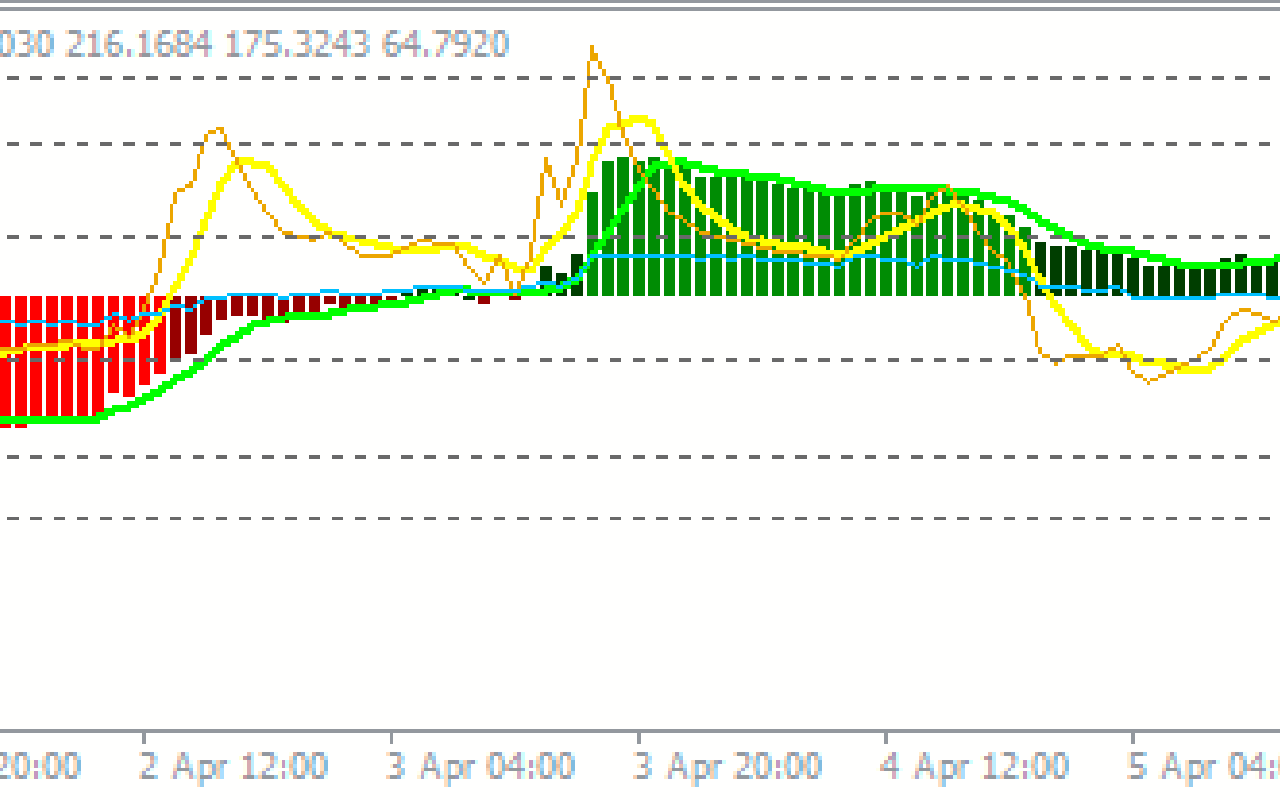The image size is (1280, 800).
Task: Click the 2 Apr 12:00 time label
Action: tap(235, 767)
